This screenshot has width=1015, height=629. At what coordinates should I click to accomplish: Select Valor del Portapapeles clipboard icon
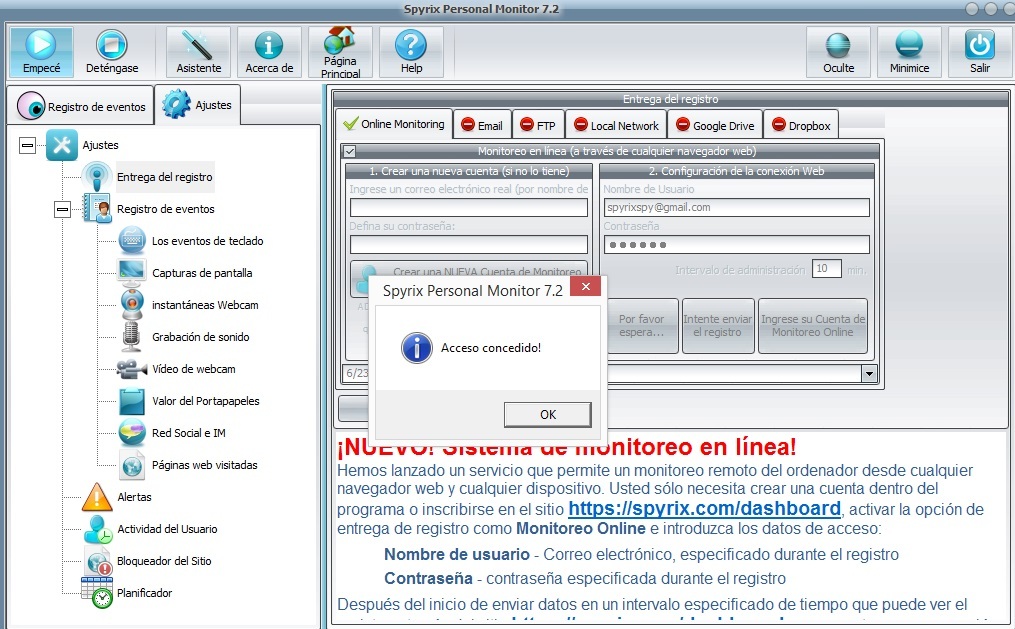coord(132,401)
